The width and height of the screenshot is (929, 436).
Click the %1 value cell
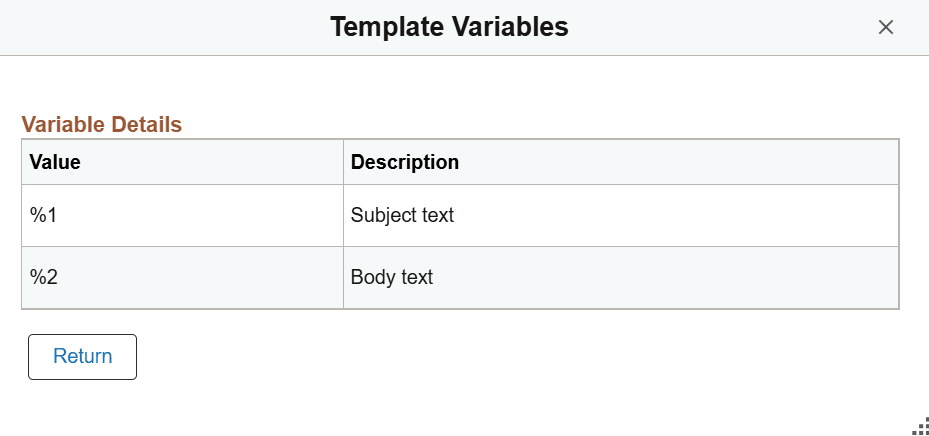44,215
